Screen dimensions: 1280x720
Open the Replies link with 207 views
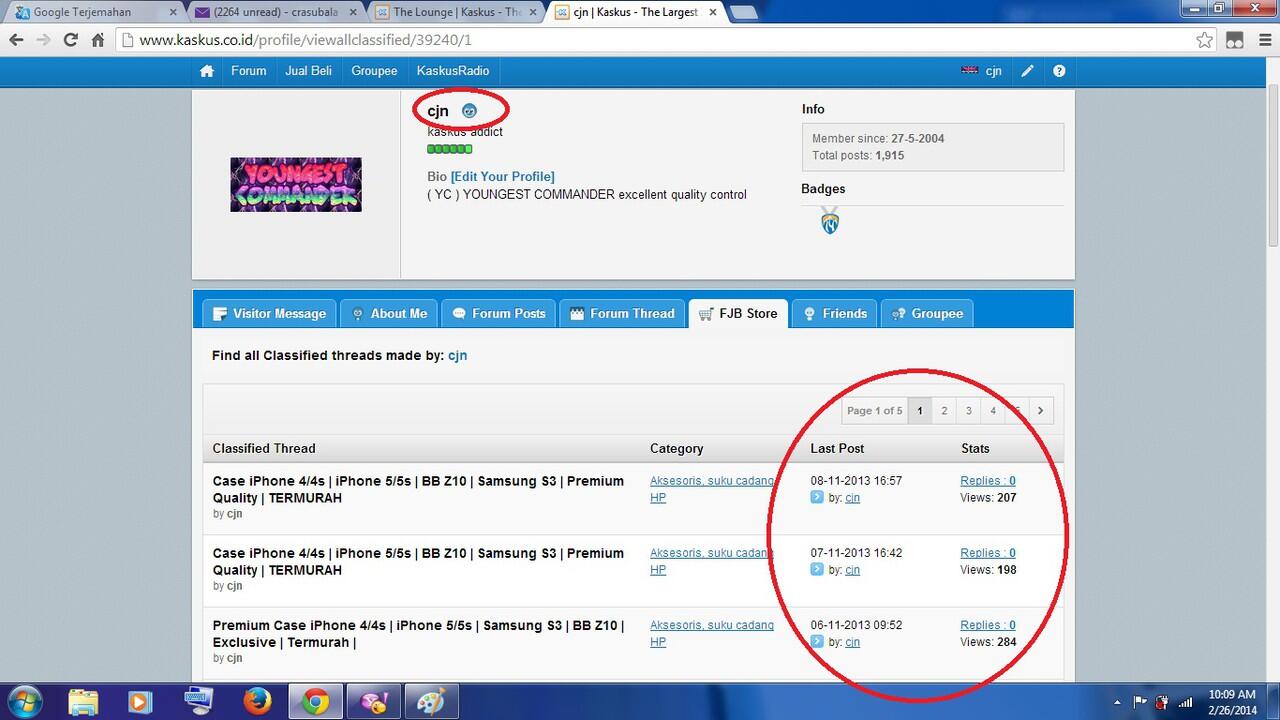tap(988, 481)
